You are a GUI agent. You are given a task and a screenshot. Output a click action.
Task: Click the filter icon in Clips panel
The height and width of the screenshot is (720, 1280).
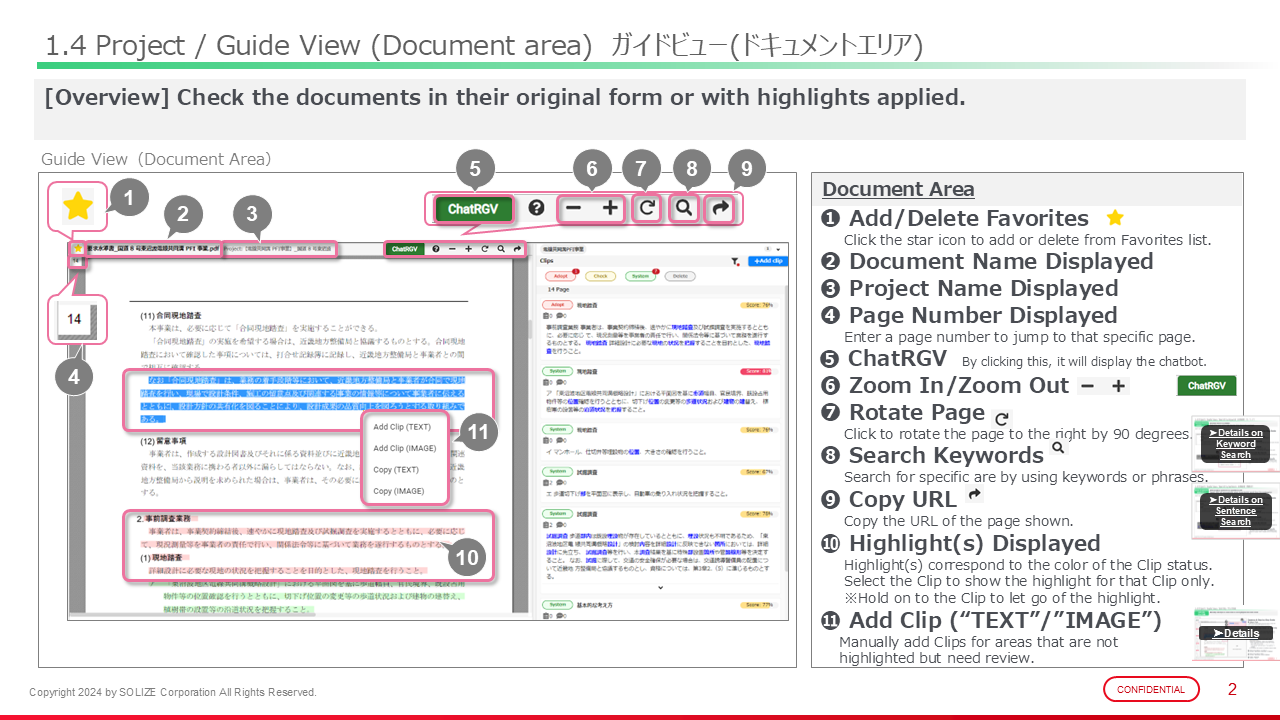click(x=736, y=261)
